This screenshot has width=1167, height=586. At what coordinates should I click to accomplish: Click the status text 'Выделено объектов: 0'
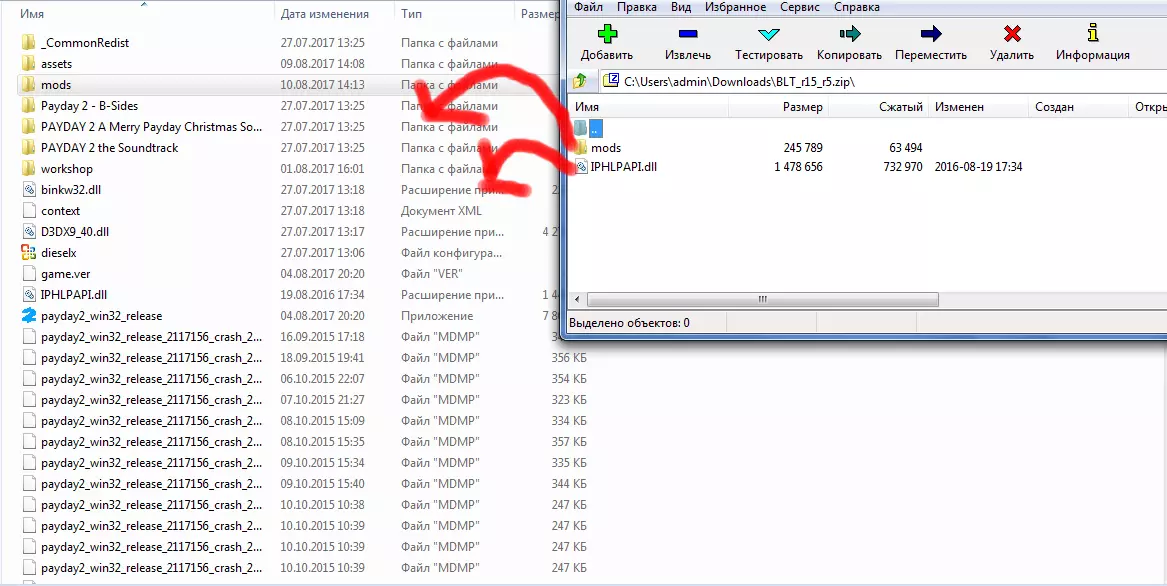[629, 323]
